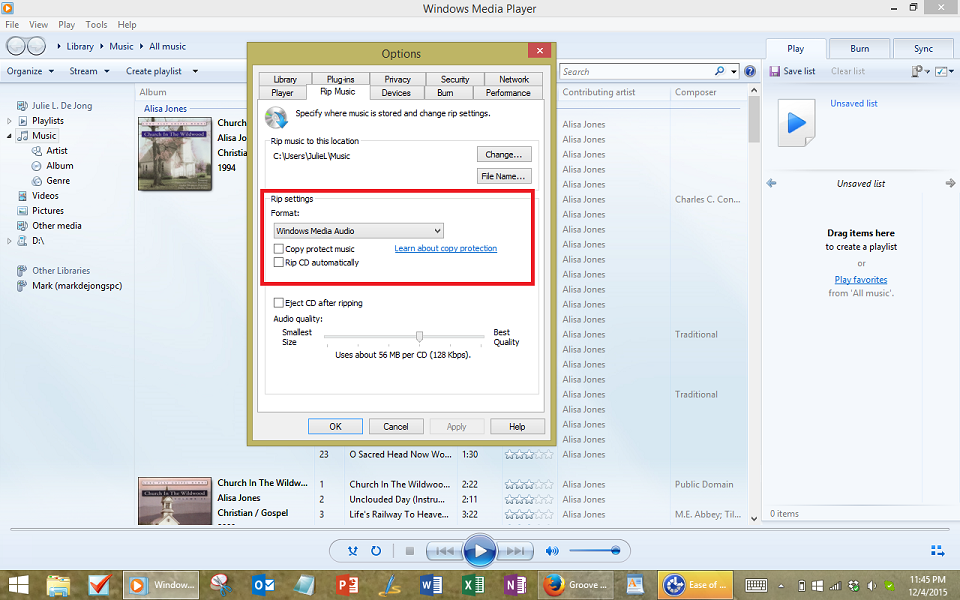Switch to the Privacy tab in Options
The height and width of the screenshot is (600, 960).
point(397,79)
